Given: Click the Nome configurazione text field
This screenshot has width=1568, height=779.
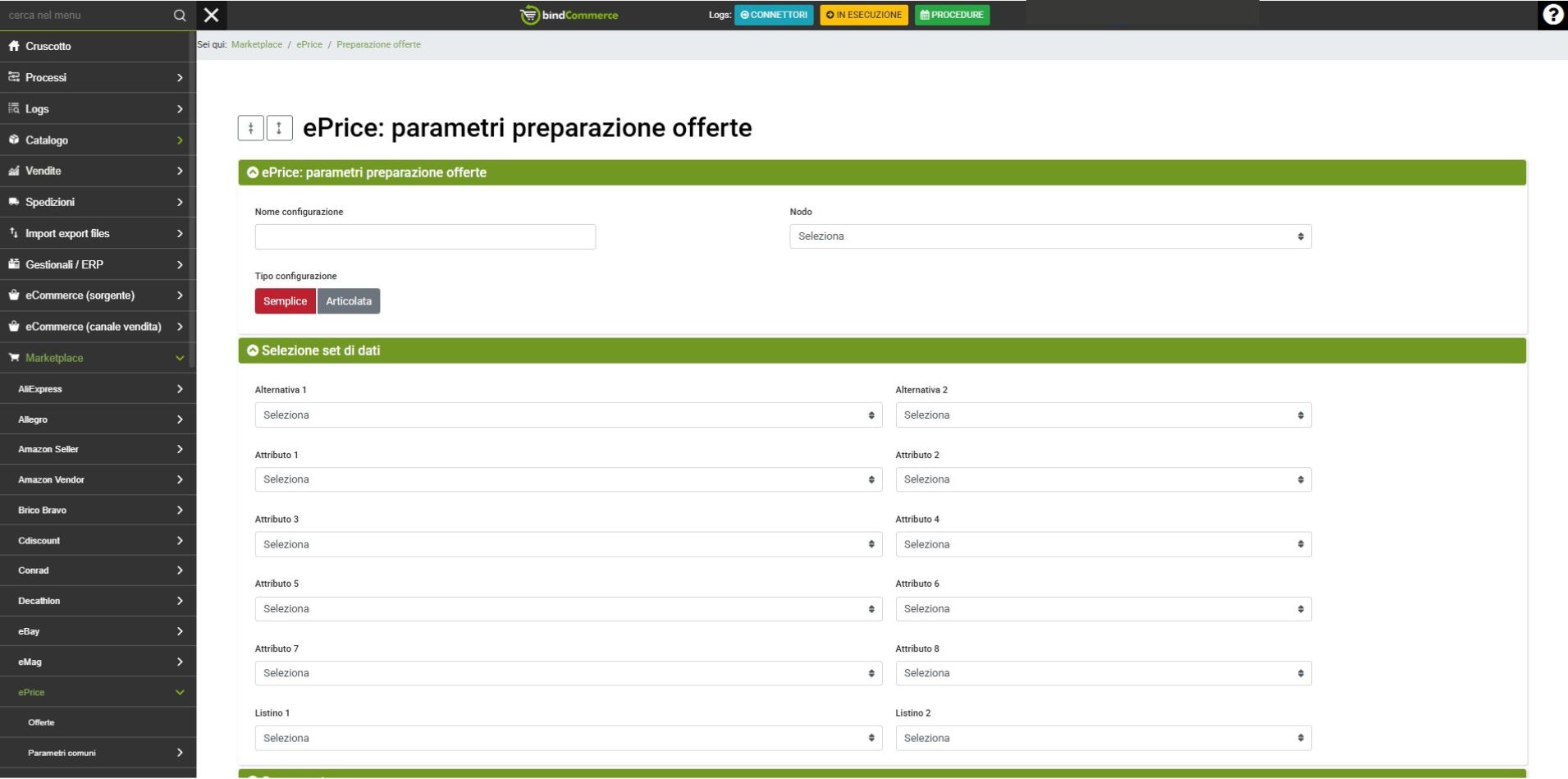Looking at the screenshot, I should coord(425,236).
